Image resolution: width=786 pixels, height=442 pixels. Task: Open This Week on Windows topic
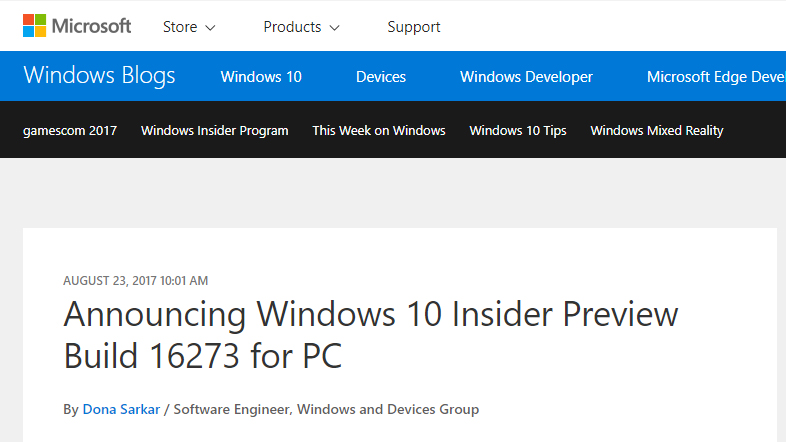click(379, 130)
